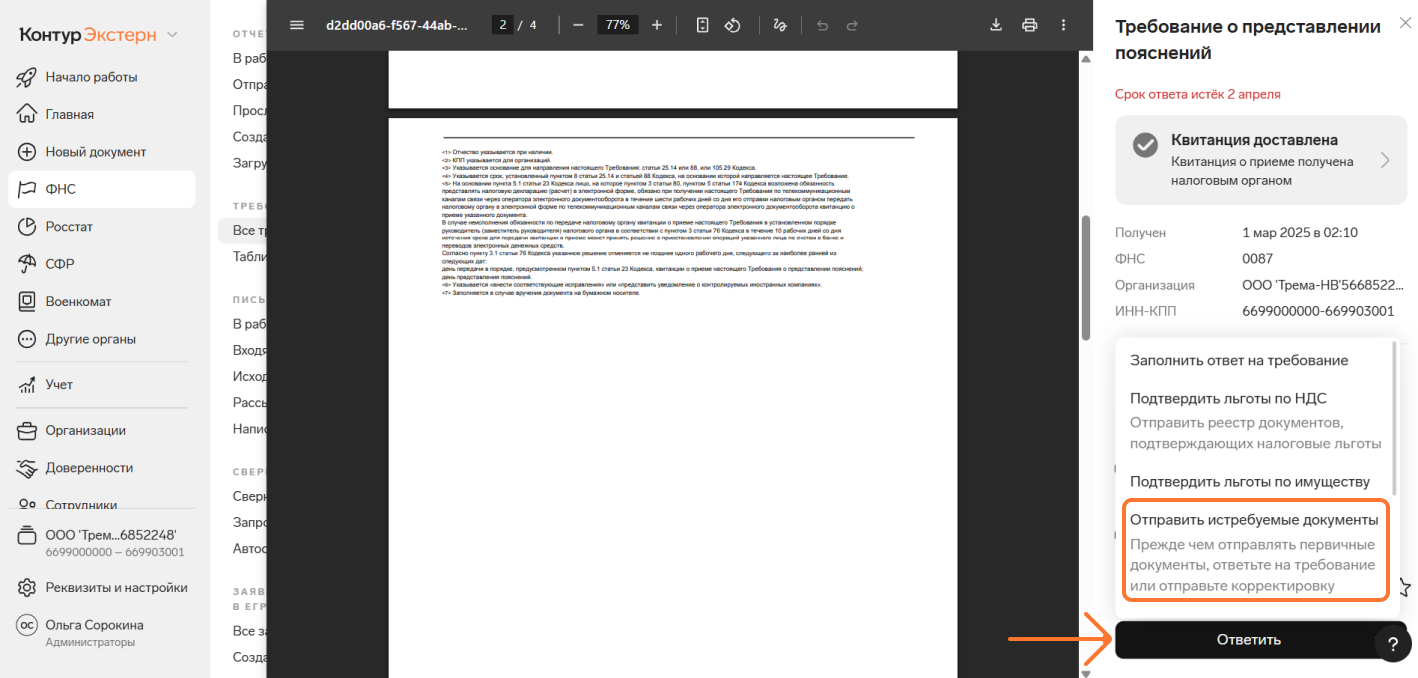Rotate the PDF document counterclockwise
1418x678 pixels.
click(732, 25)
